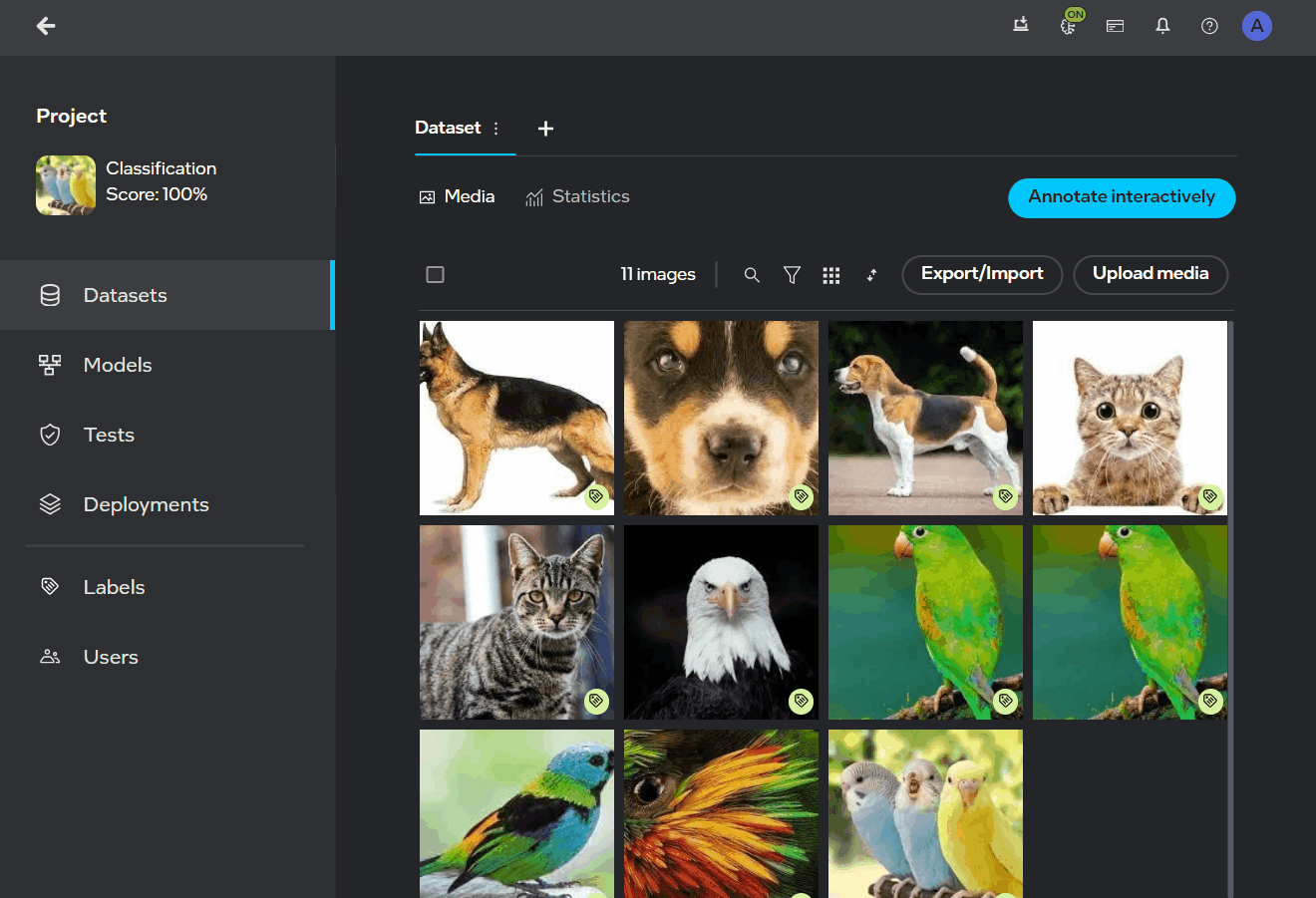
Task: Open the Dataset tab options menu
Action: pyautogui.click(x=495, y=129)
